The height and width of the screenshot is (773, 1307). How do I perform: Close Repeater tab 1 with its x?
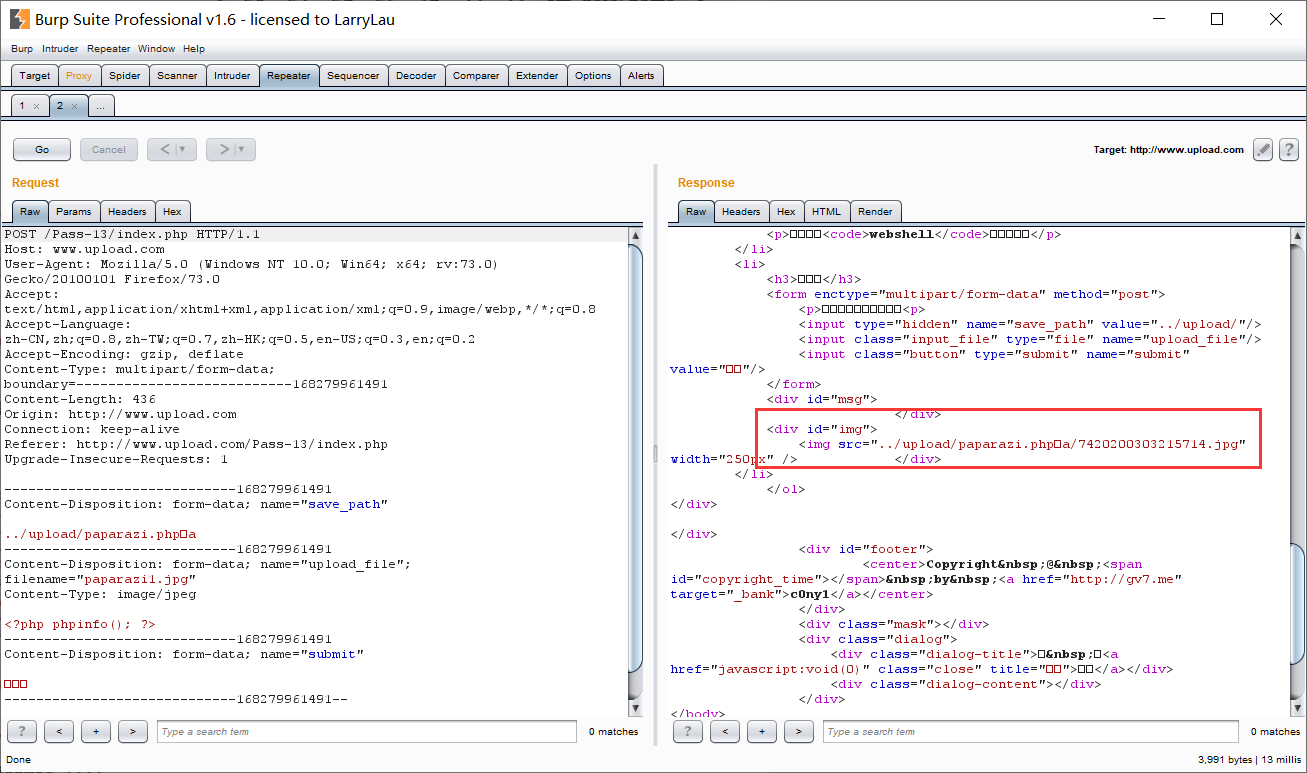click(x=37, y=106)
